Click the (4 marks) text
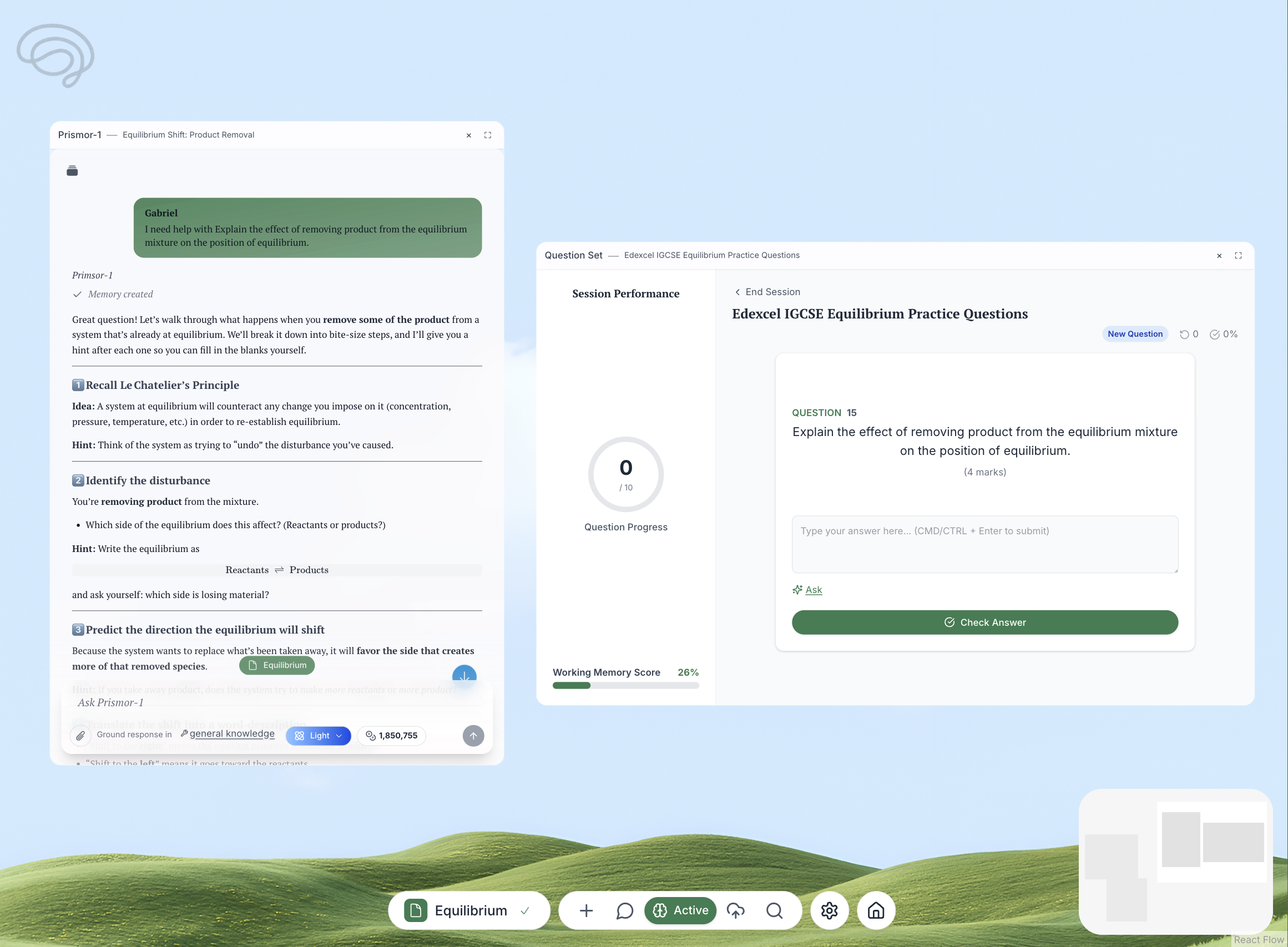Image resolution: width=1288 pixels, height=947 pixels. click(x=984, y=472)
